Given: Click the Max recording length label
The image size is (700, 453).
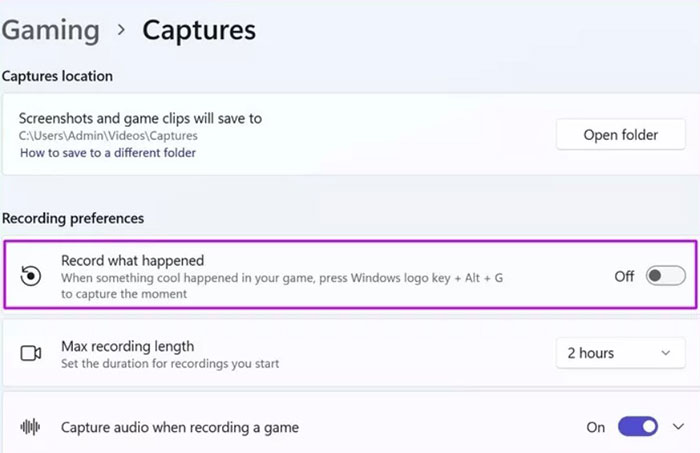Looking at the screenshot, I should click(127, 346).
